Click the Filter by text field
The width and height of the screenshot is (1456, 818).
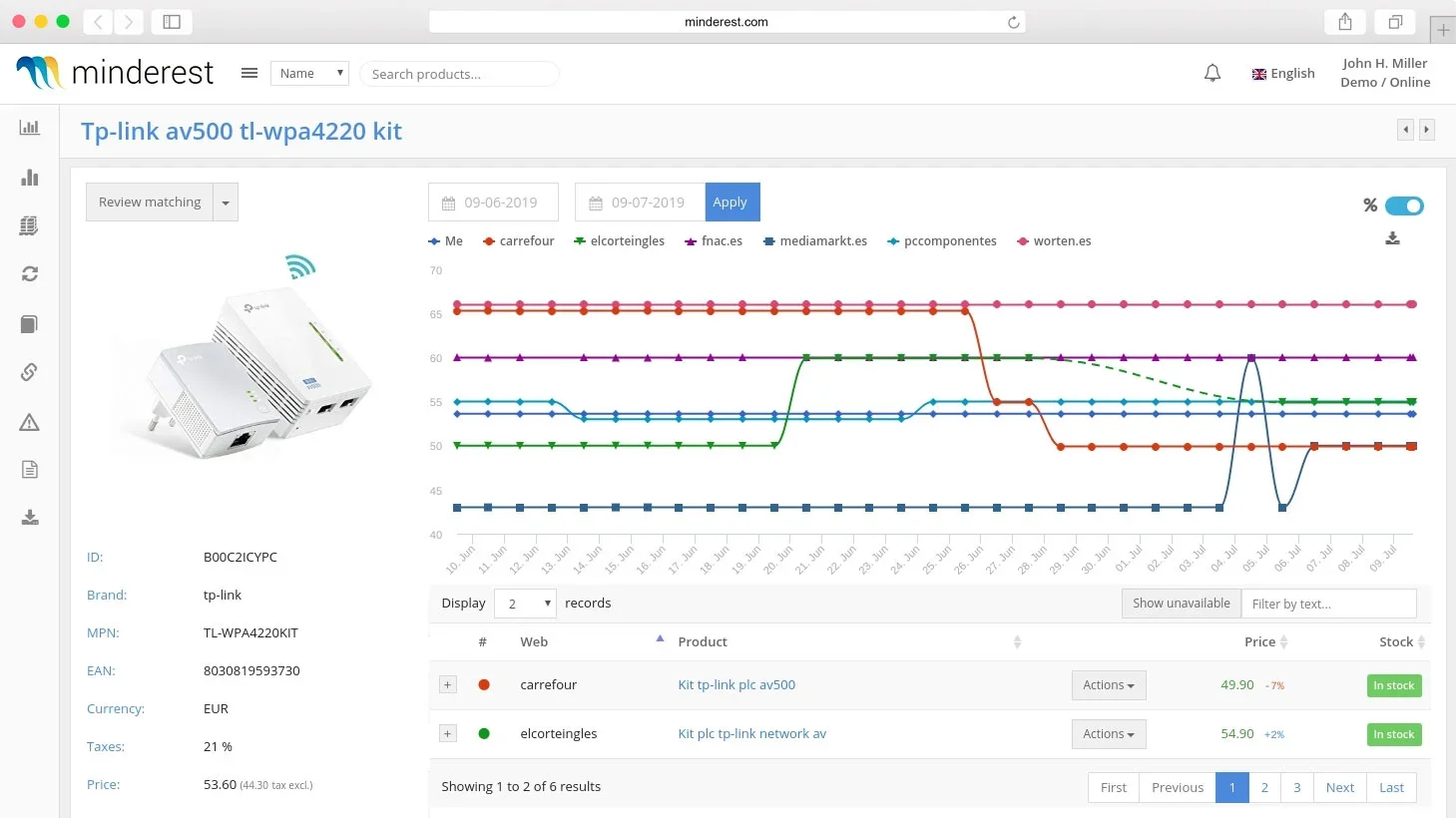tap(1327, 604)
